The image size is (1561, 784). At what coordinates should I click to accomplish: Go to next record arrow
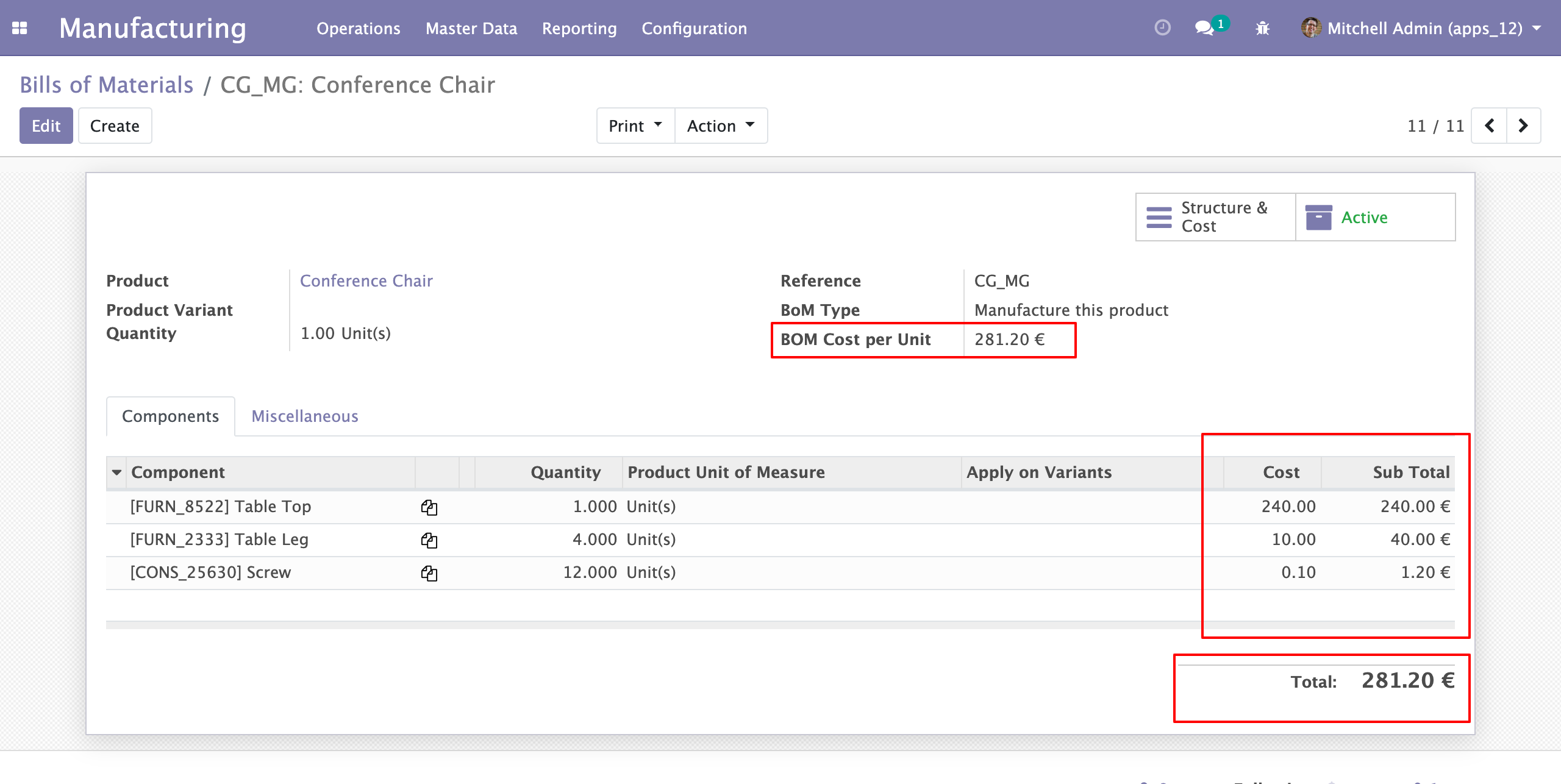pos(1523,126)
